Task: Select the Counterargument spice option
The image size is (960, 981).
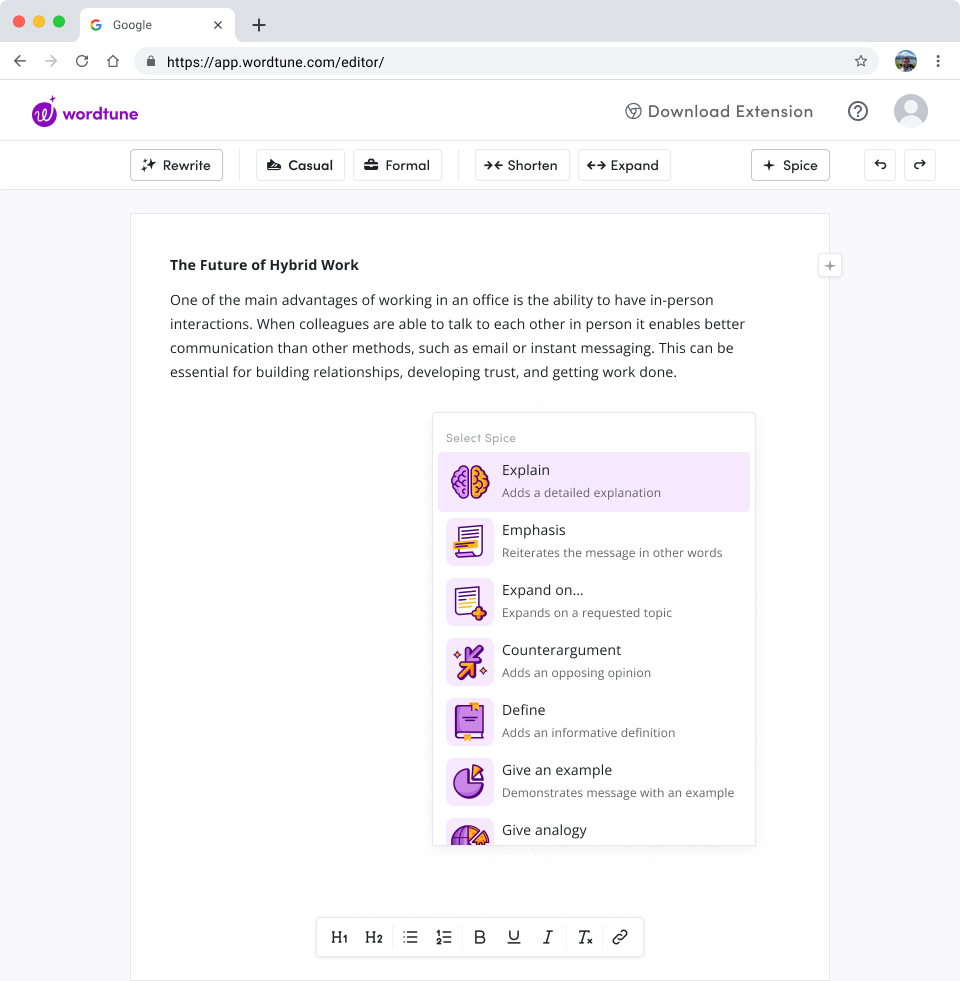Action: (x=594, y=662)
